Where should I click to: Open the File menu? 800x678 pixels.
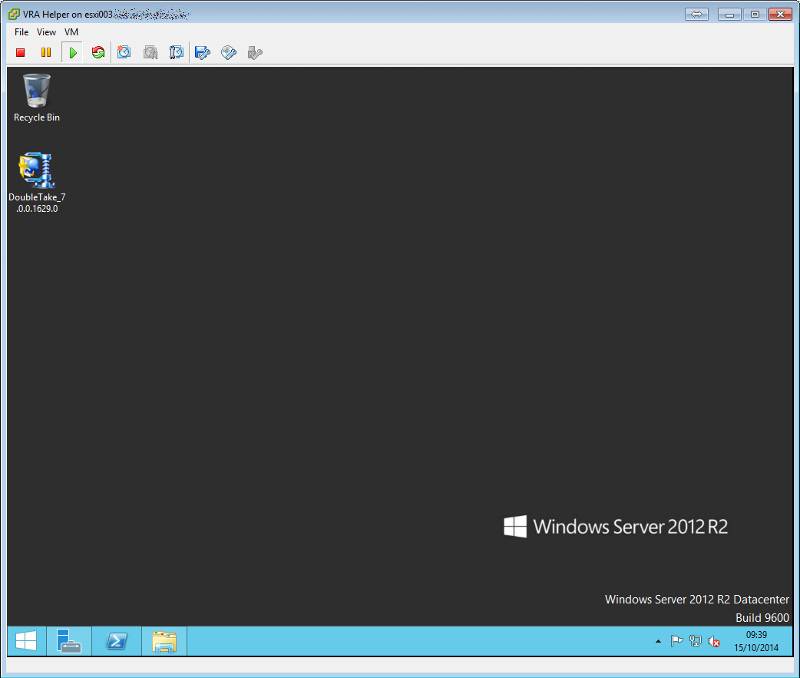21,32
